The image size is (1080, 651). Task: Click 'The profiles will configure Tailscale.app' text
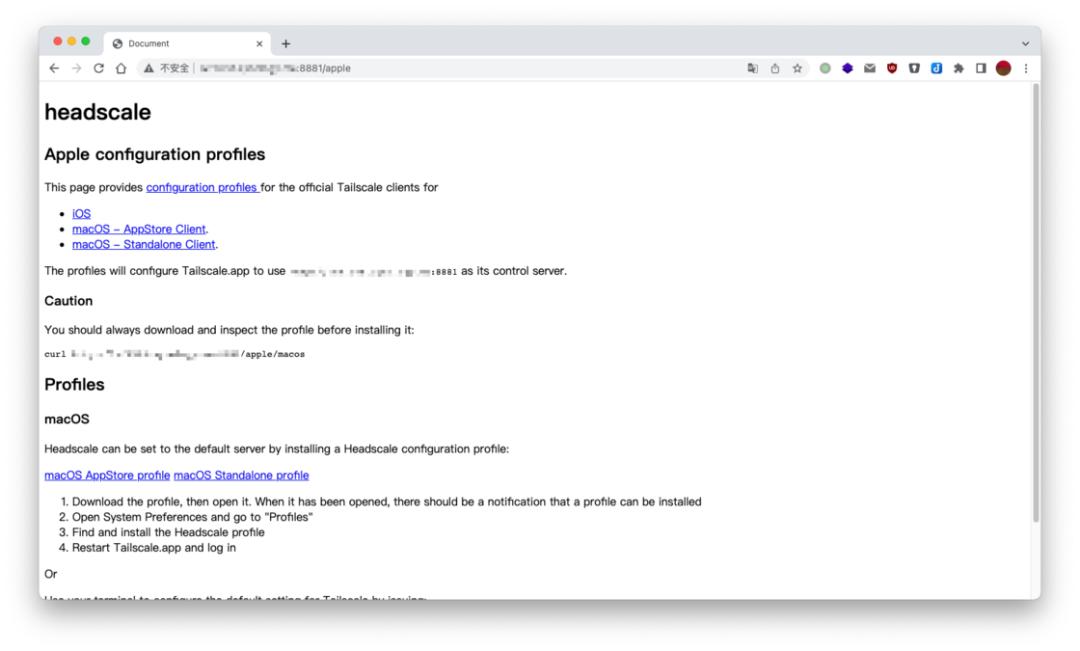pyautogui.click(x=305, y=271)
